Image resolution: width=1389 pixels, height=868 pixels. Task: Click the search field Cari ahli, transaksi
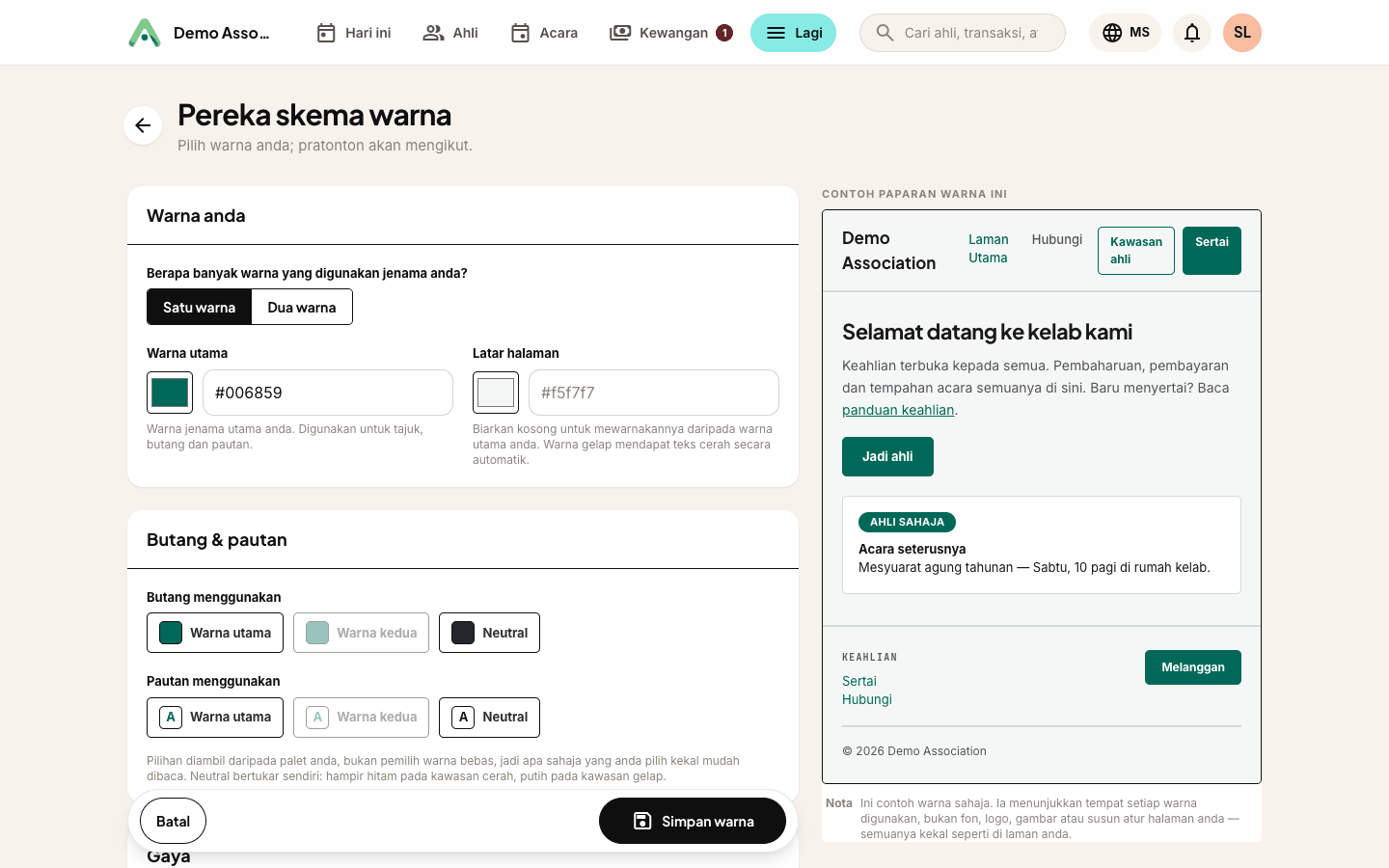coord(963,33)
